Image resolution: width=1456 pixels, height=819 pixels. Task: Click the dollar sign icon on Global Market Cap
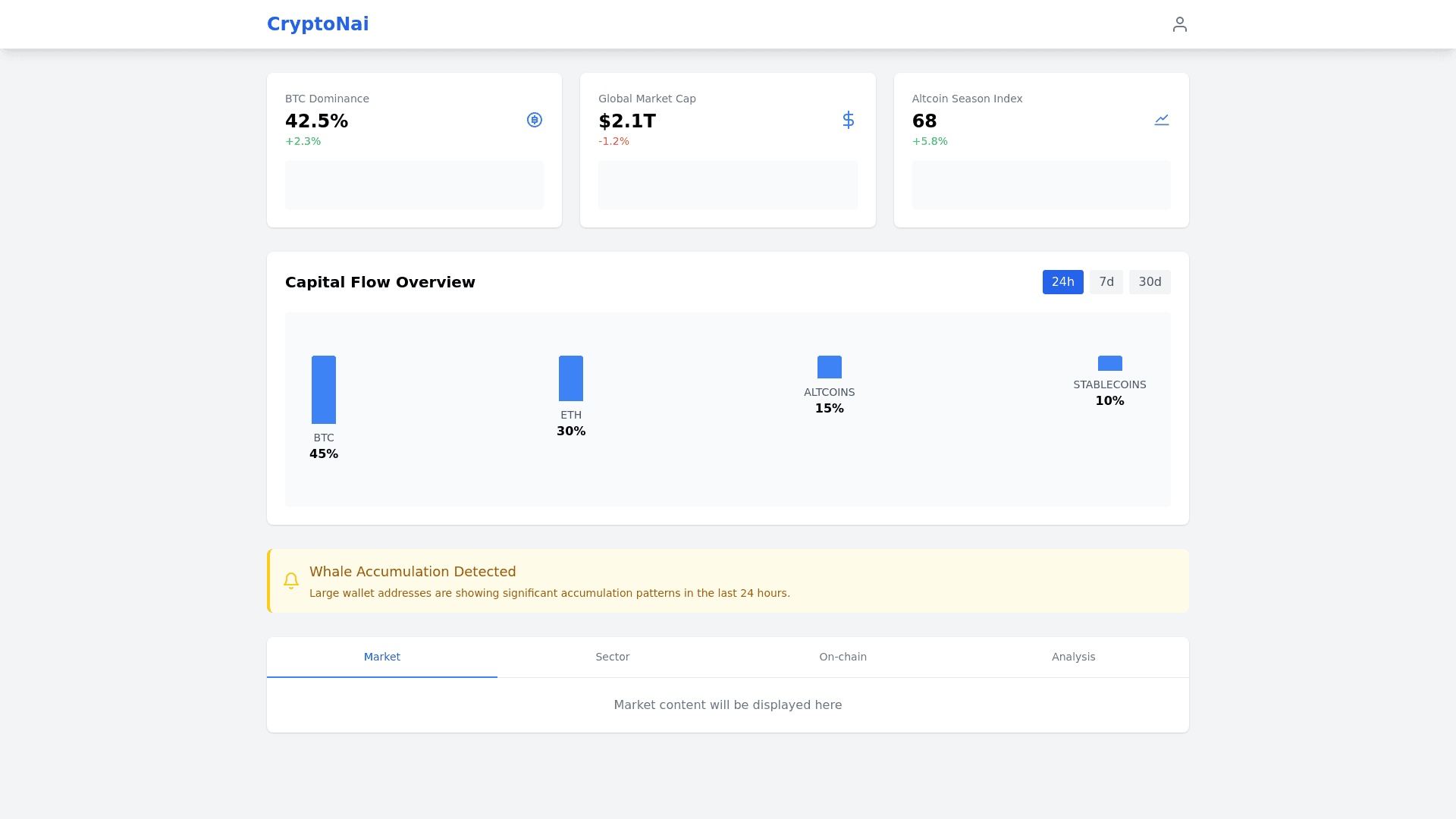click(848, 120)
